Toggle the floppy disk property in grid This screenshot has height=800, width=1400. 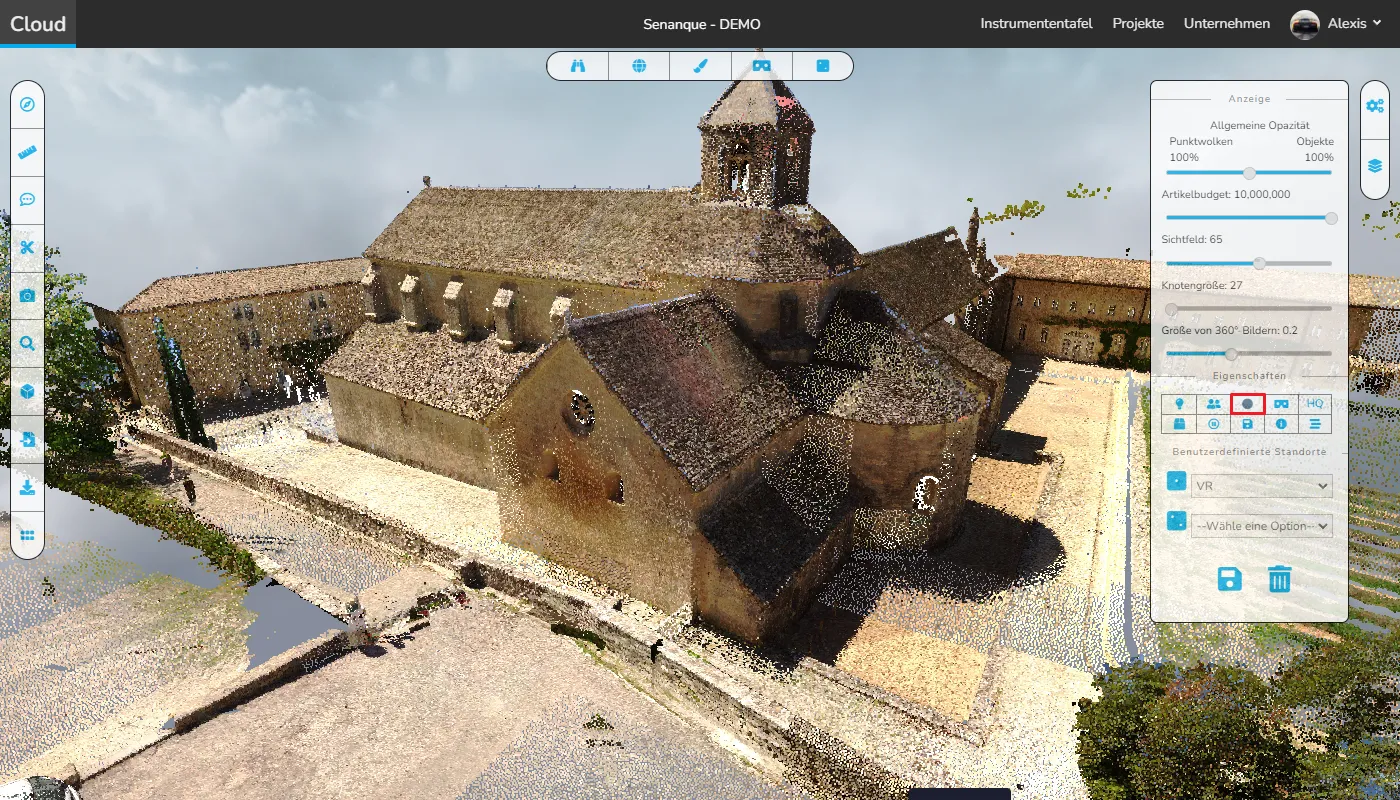(1248, 424)
